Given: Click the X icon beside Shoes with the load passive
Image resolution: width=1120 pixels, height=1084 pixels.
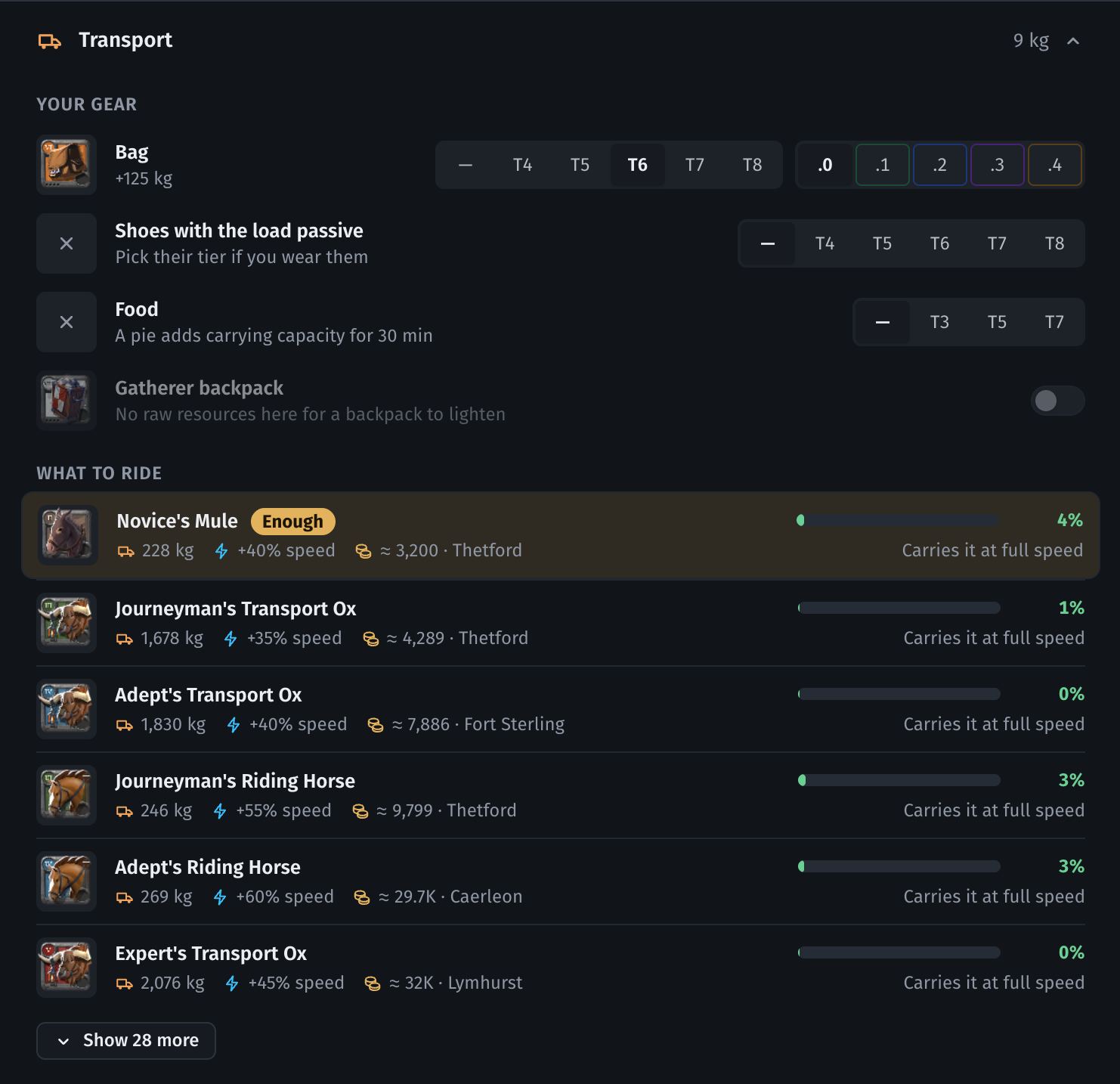Looking at the screenshot, I should point(67,243).
